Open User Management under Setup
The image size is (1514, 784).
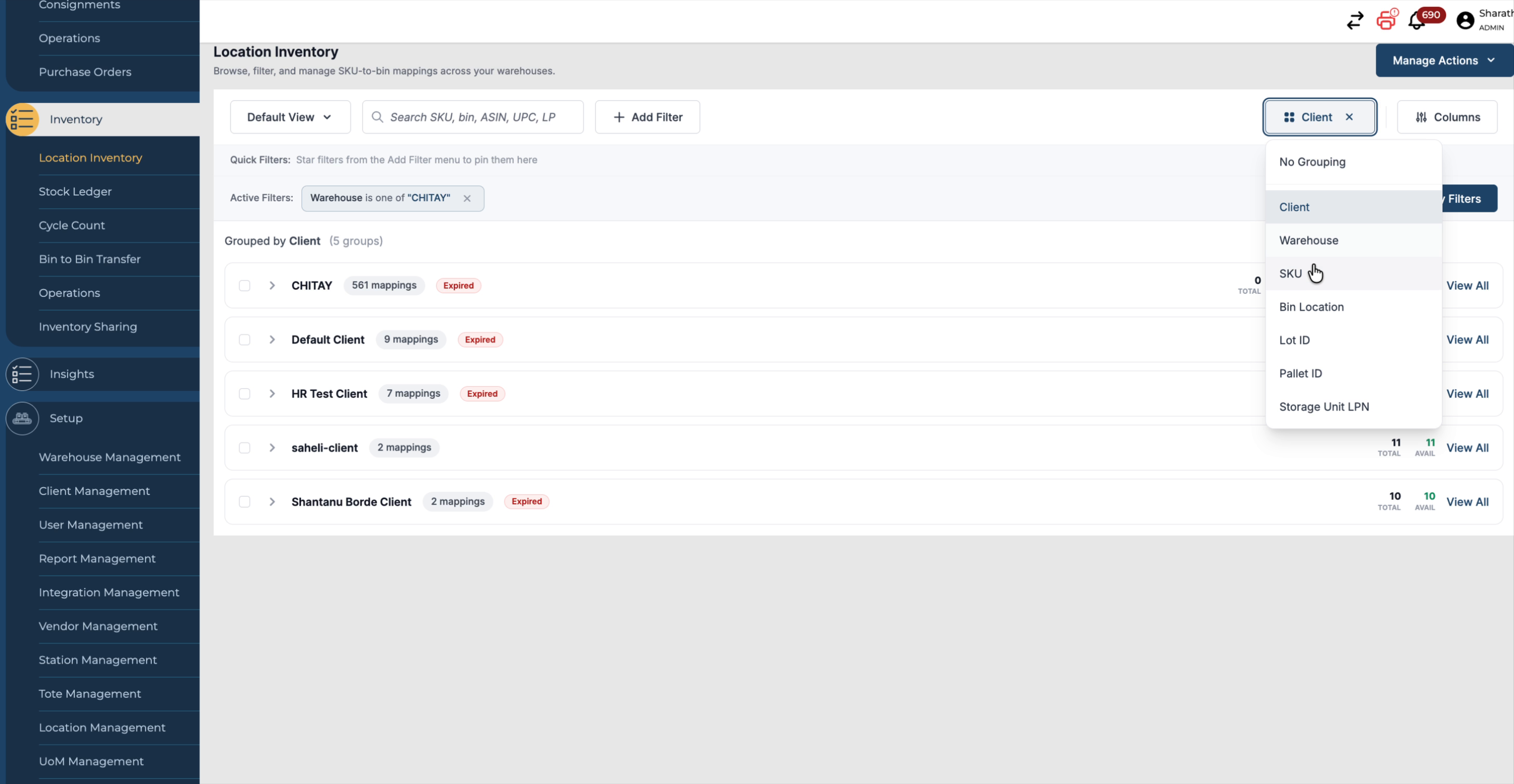(x=90, y=525)
